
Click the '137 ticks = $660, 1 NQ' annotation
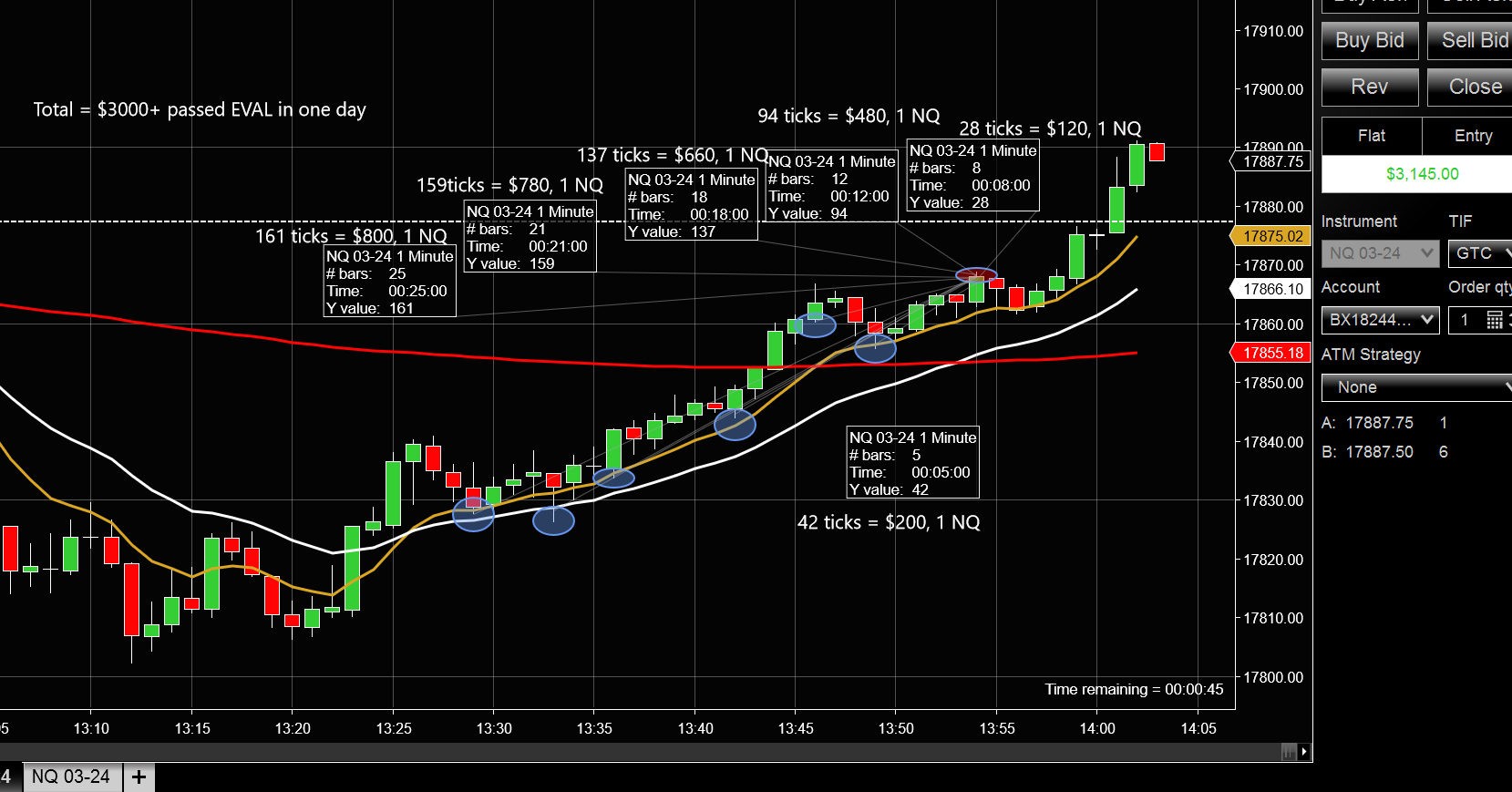pyautogui.click(x=673, y=155)
